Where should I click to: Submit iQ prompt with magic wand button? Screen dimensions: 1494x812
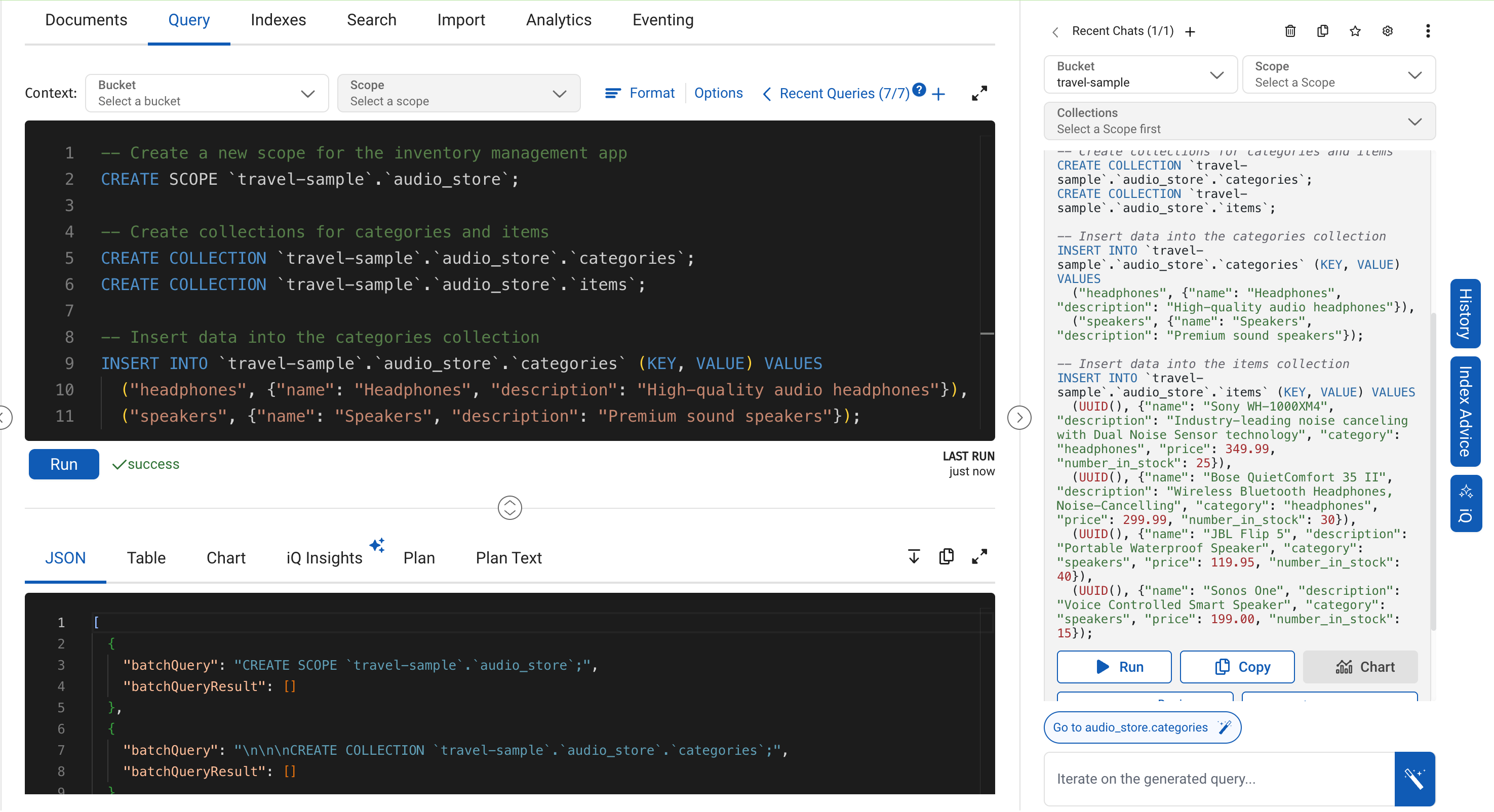tap(1414, 779)
